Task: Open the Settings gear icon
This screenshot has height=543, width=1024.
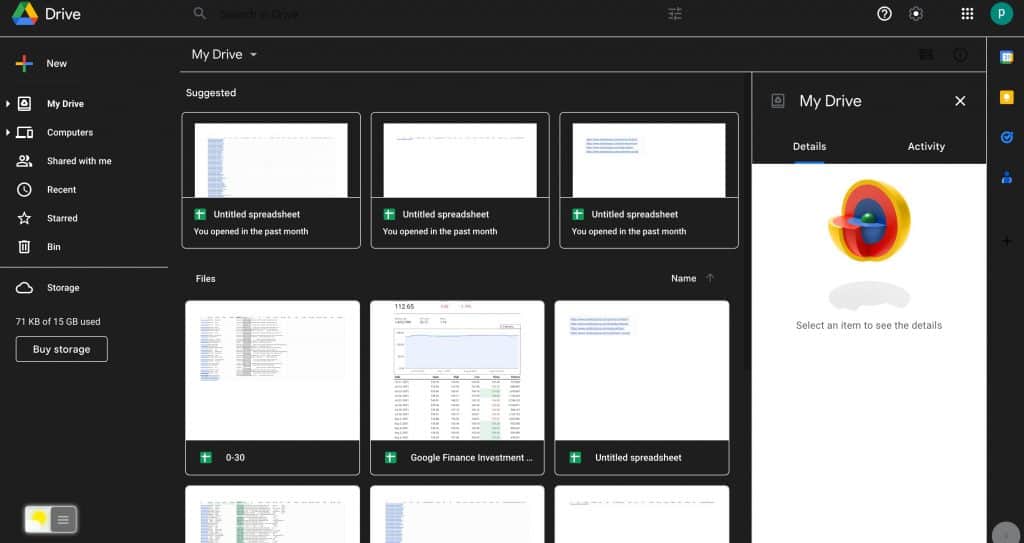Action: (916, 14)
